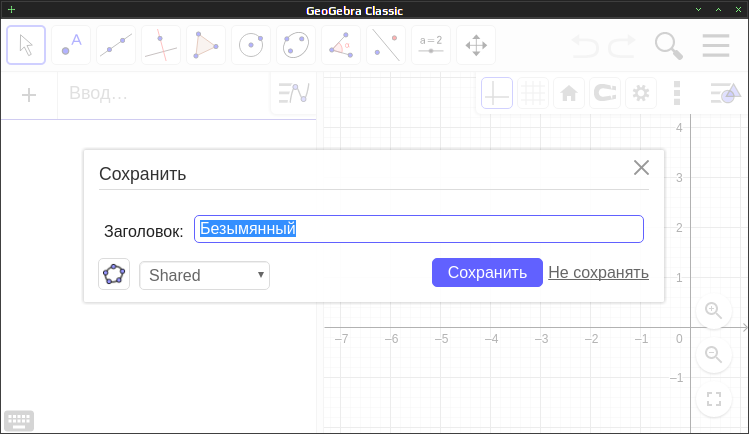Close the Сохранить dialog with X

(x=641, y=168)
